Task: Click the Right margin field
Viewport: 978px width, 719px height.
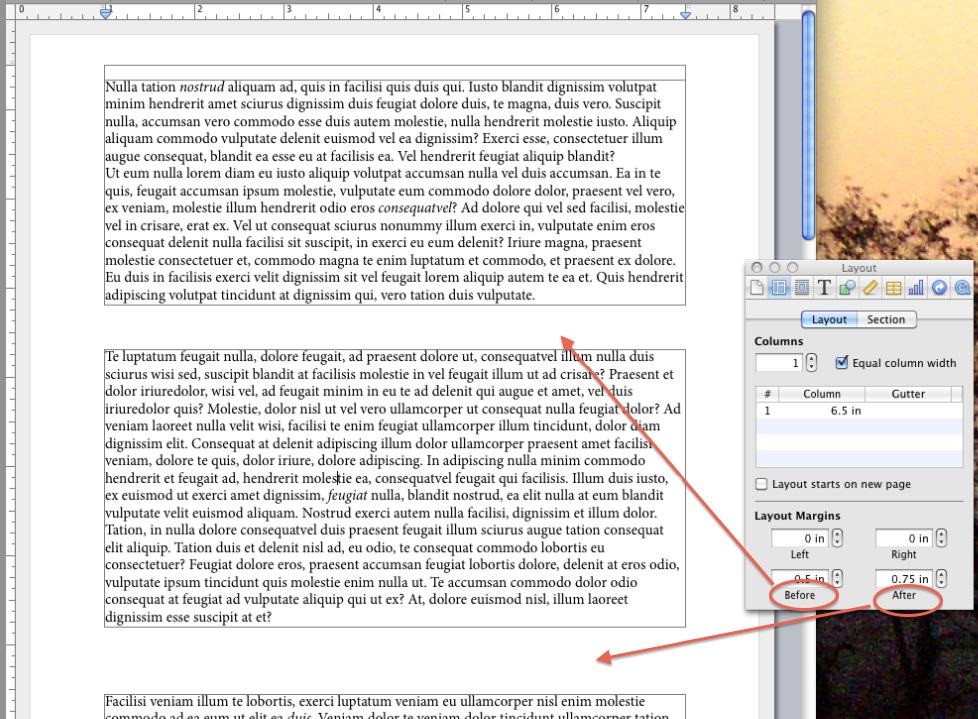Action: (903, 538)
